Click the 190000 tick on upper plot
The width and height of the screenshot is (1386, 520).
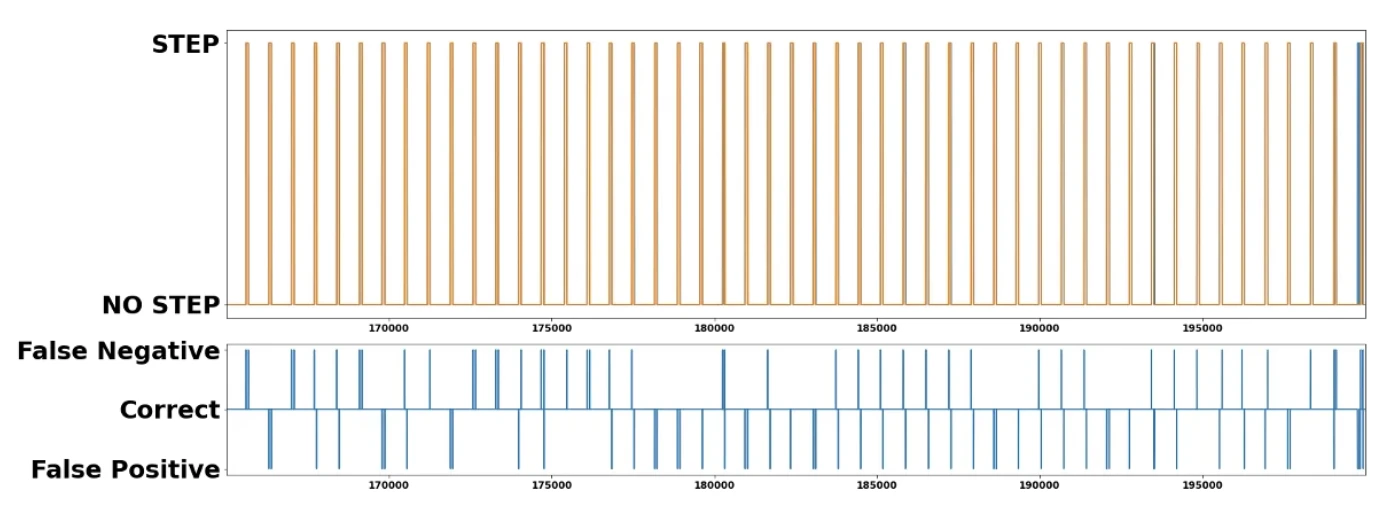(x=1039, y=327)
